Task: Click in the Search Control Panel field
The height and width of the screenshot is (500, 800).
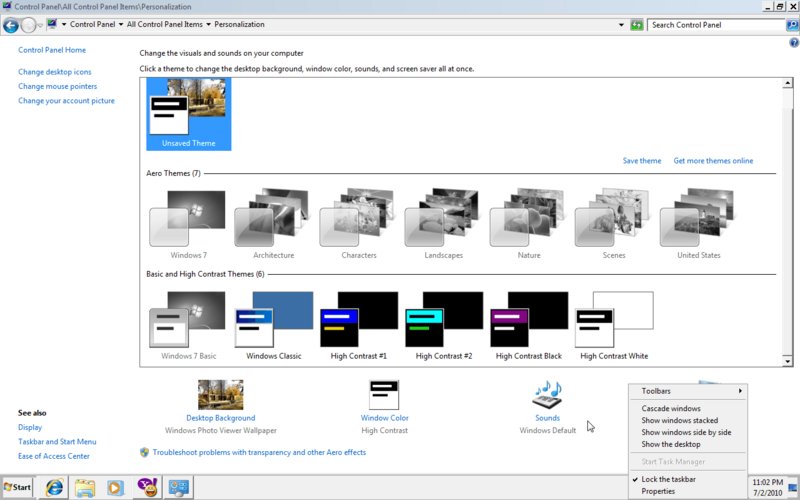Action: point(710,24)
